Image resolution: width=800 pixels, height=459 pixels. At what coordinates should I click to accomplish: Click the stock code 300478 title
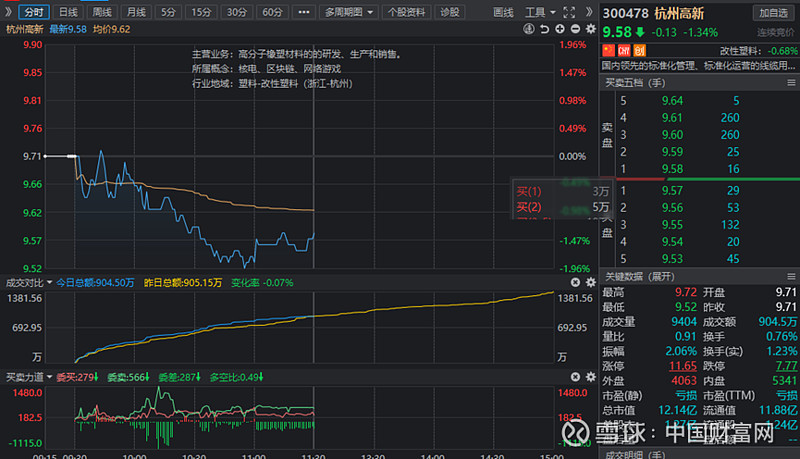(626, 13)
